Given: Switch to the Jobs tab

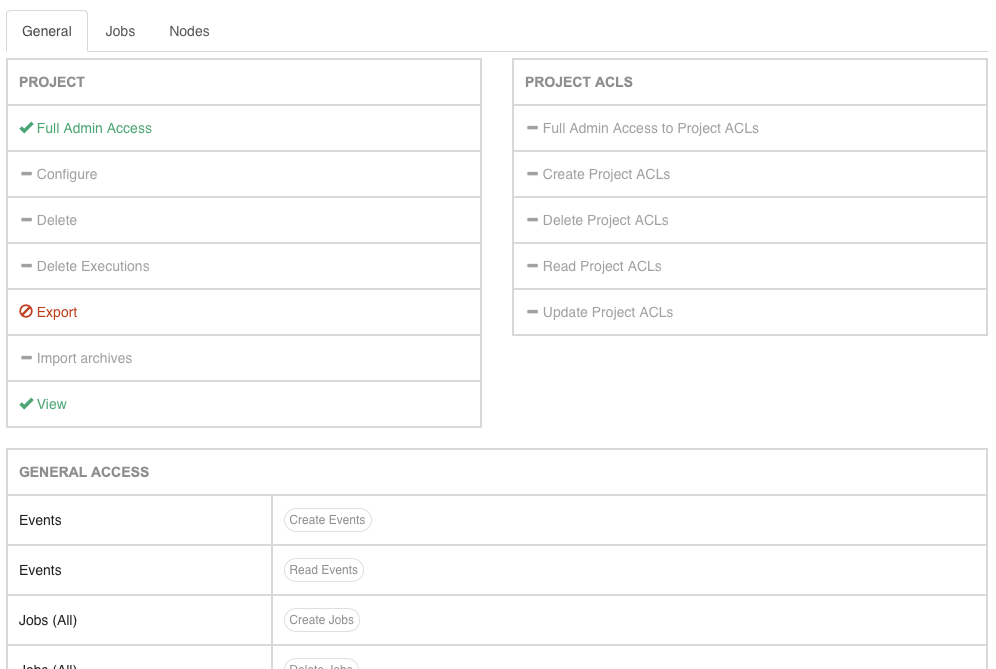Looking at the screenshot, I should (x=120, y=31).
